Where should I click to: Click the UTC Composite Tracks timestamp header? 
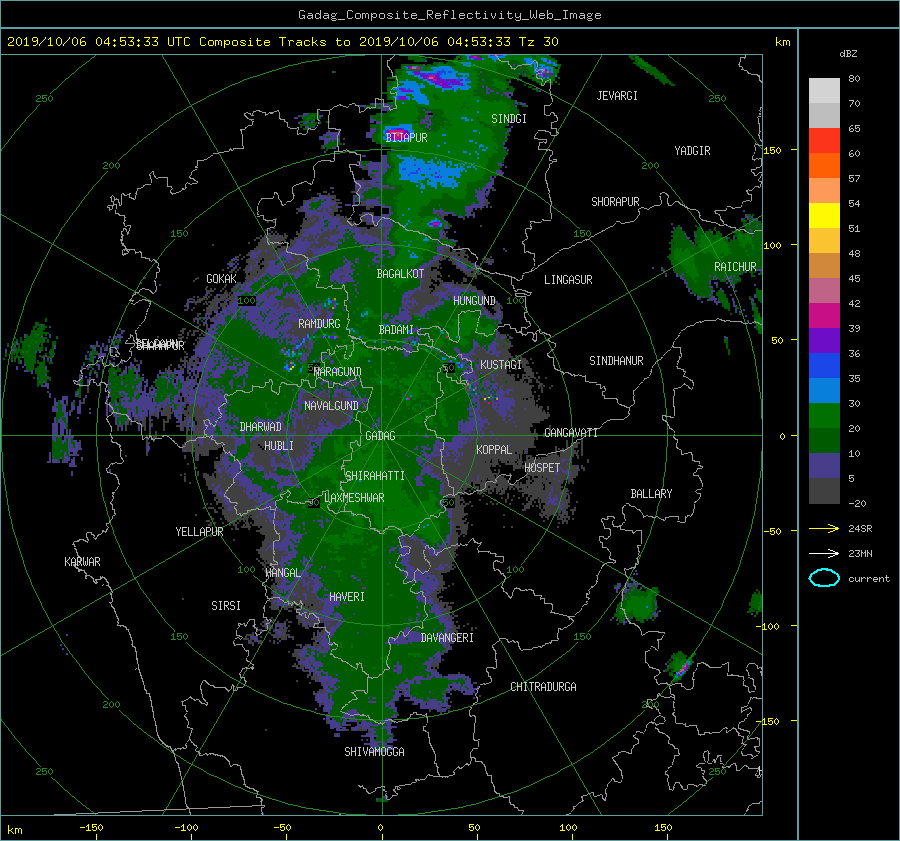(x=282, y=42)
